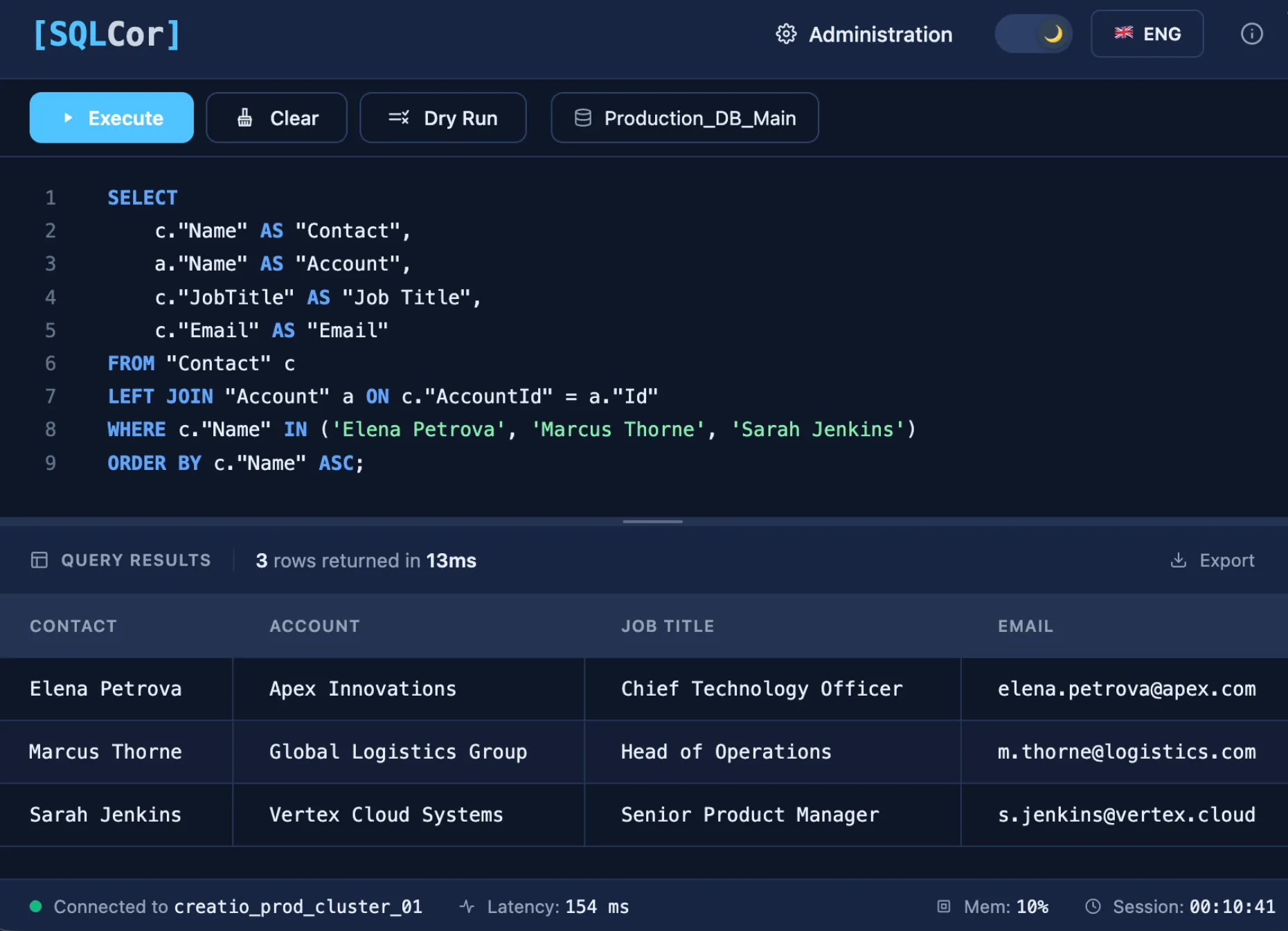This screenshot has width=1288, height=931.
Task: Click the session clock icon
Action: point(1093,906)
